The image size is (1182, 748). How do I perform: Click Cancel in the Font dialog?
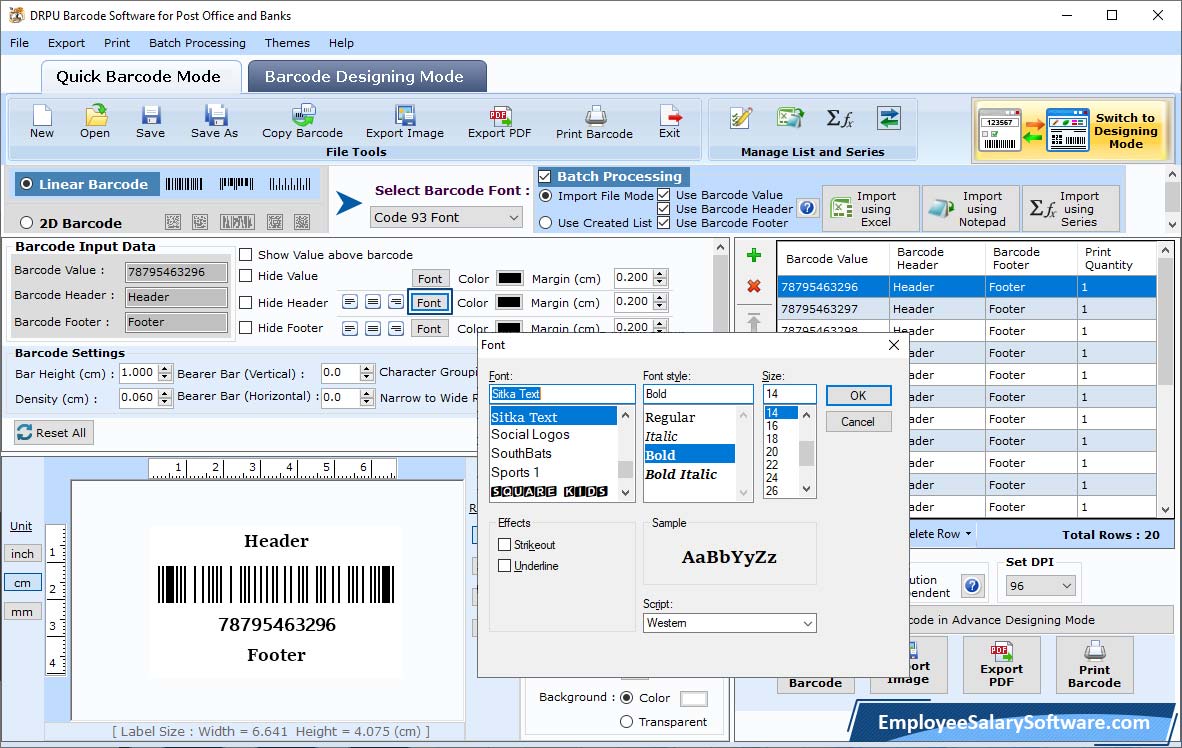coord(859,422)
